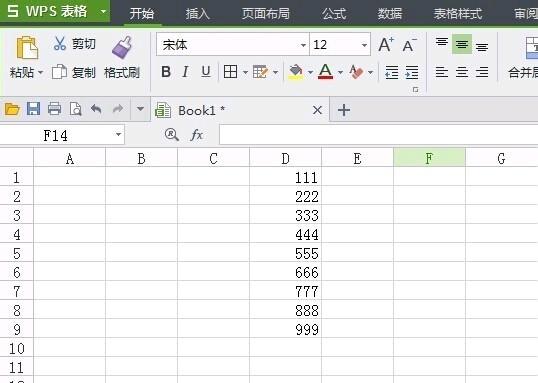Click the clear formatting eraser icon

(356, 72)
